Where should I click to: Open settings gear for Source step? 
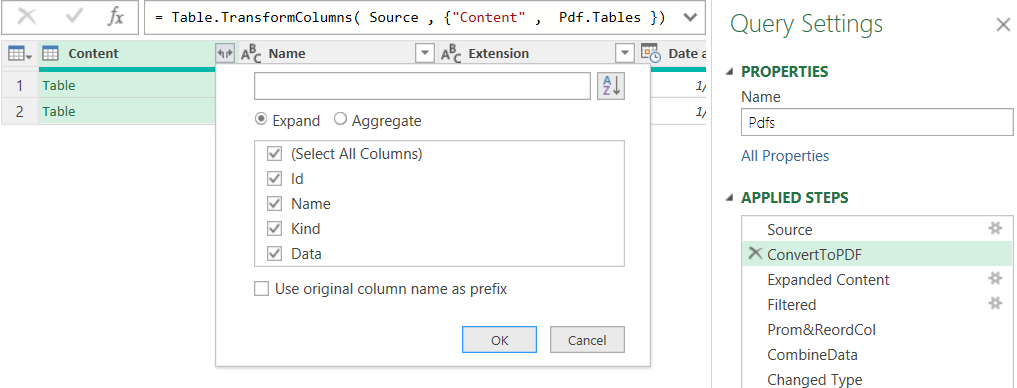point(995,228)
